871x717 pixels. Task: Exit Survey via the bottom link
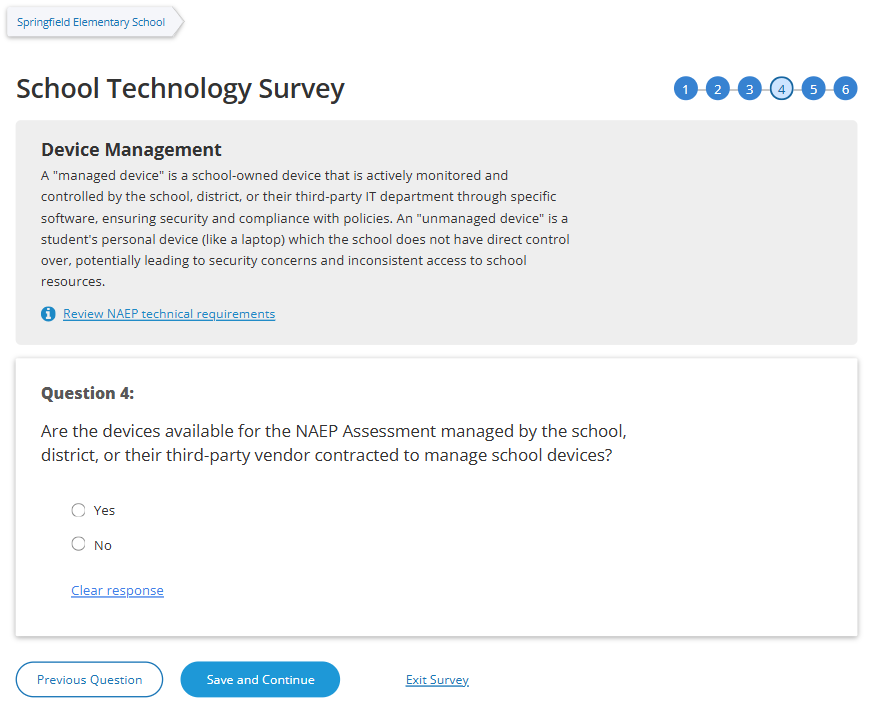coord(437,680)
